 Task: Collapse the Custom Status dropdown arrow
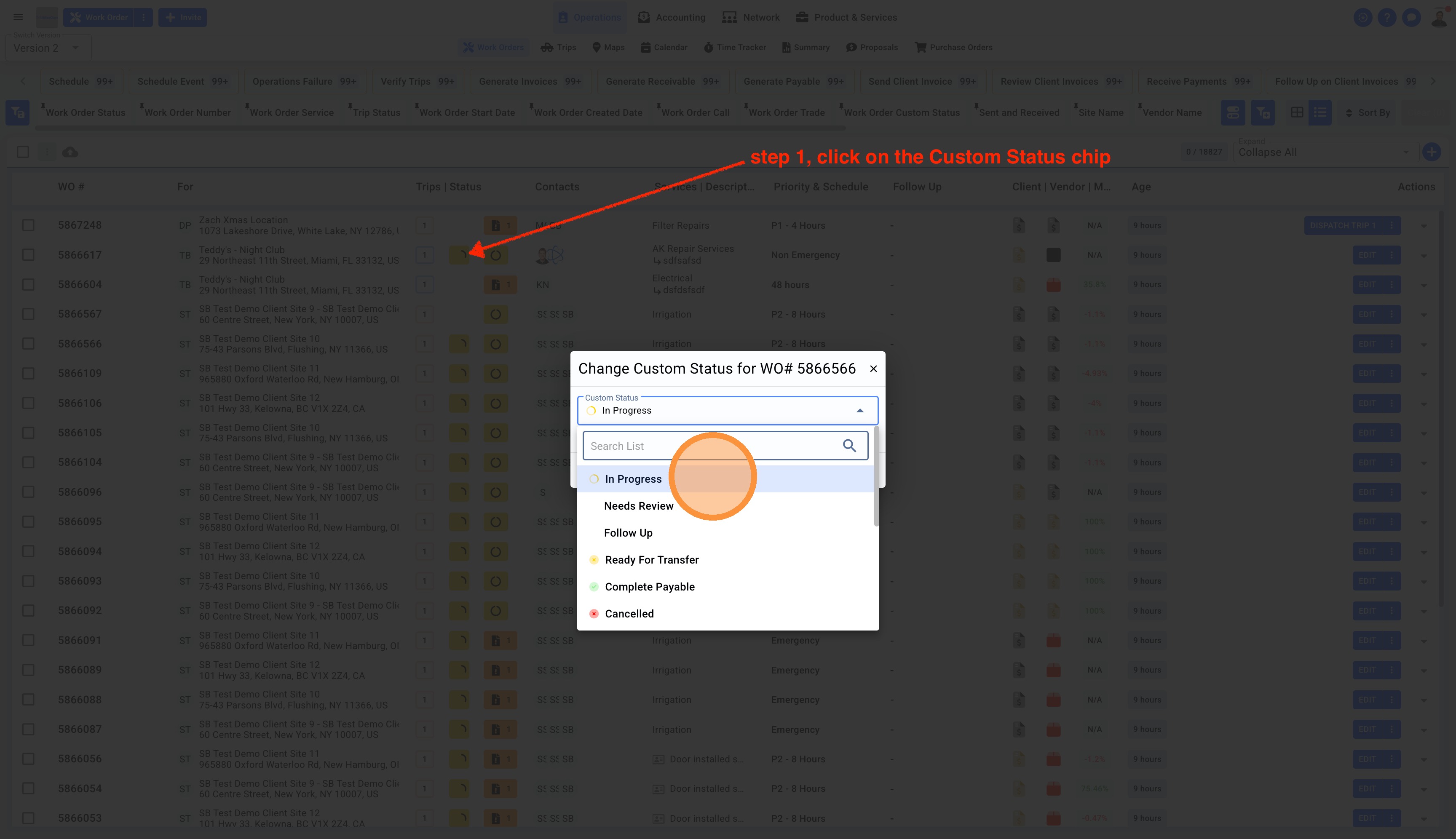click(x=859, y=411)
